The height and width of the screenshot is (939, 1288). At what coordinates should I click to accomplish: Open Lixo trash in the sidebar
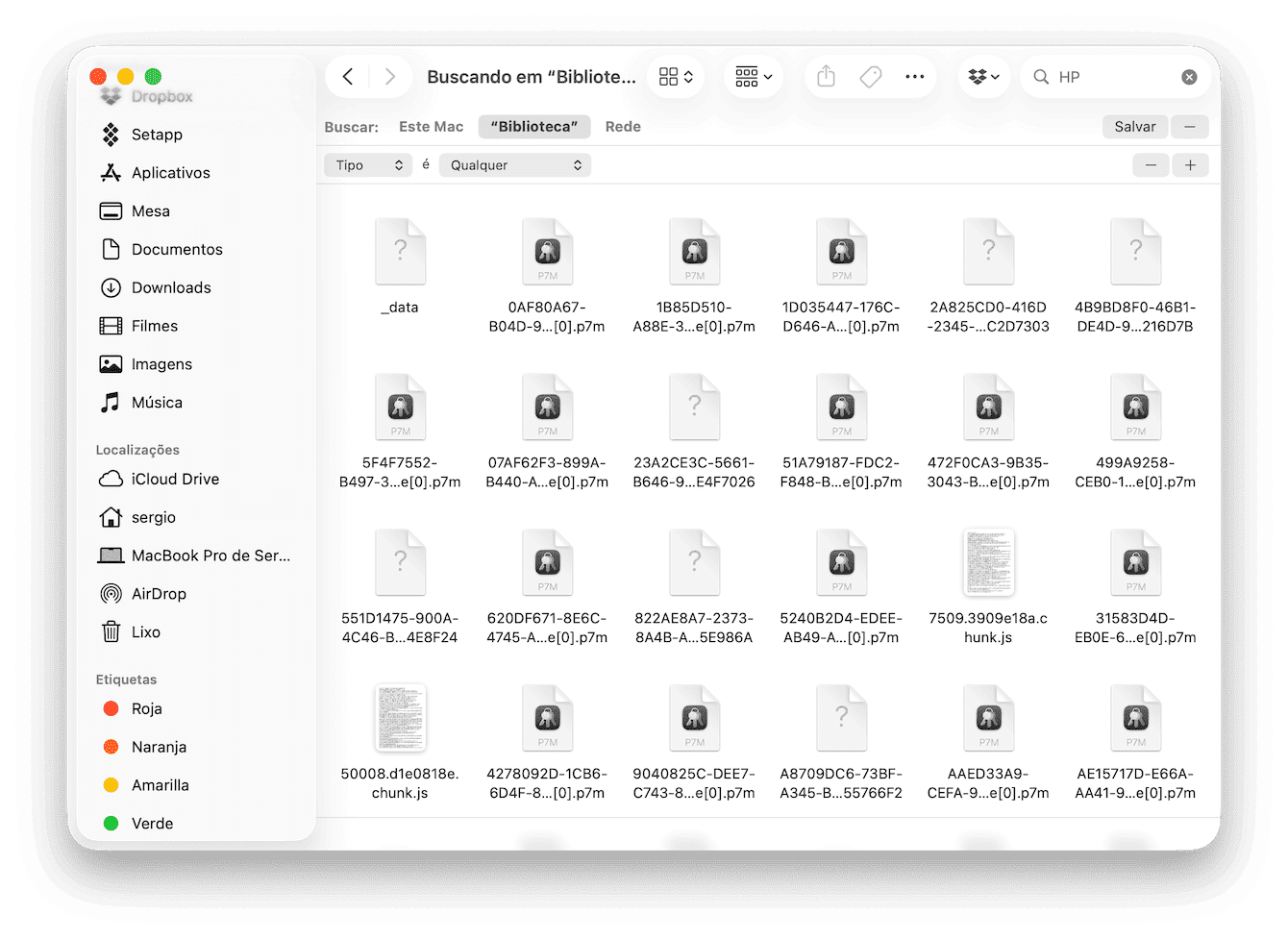[x=145, y=632]
